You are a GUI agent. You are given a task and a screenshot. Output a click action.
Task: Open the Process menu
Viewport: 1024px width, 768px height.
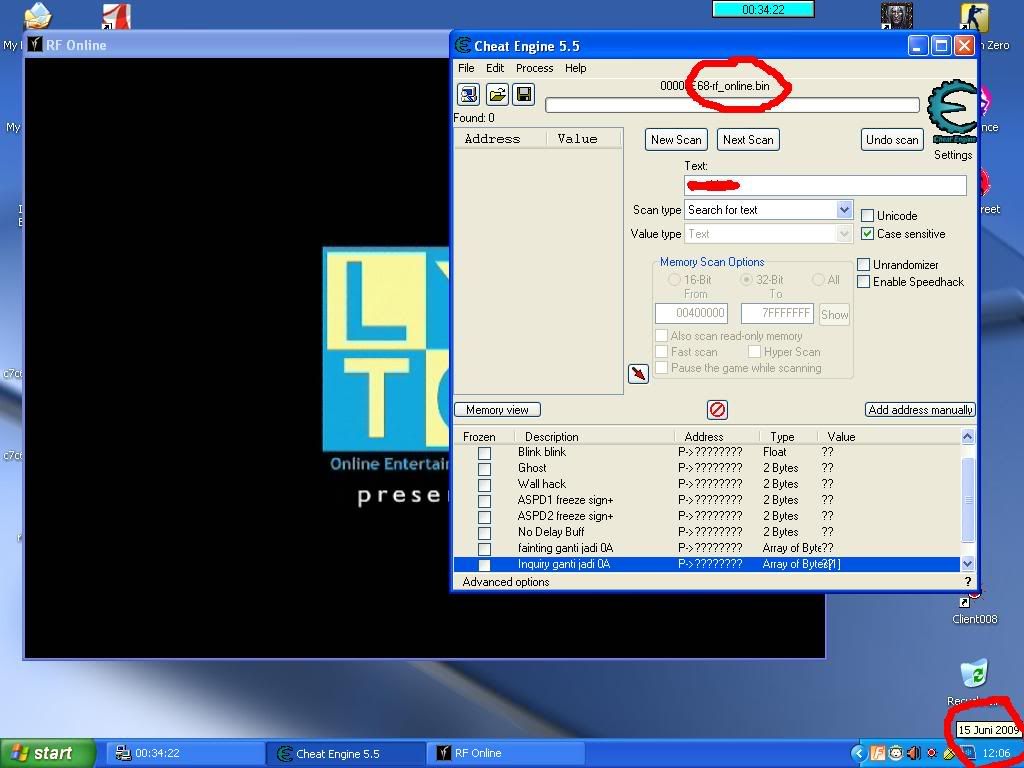coord(534,68)
